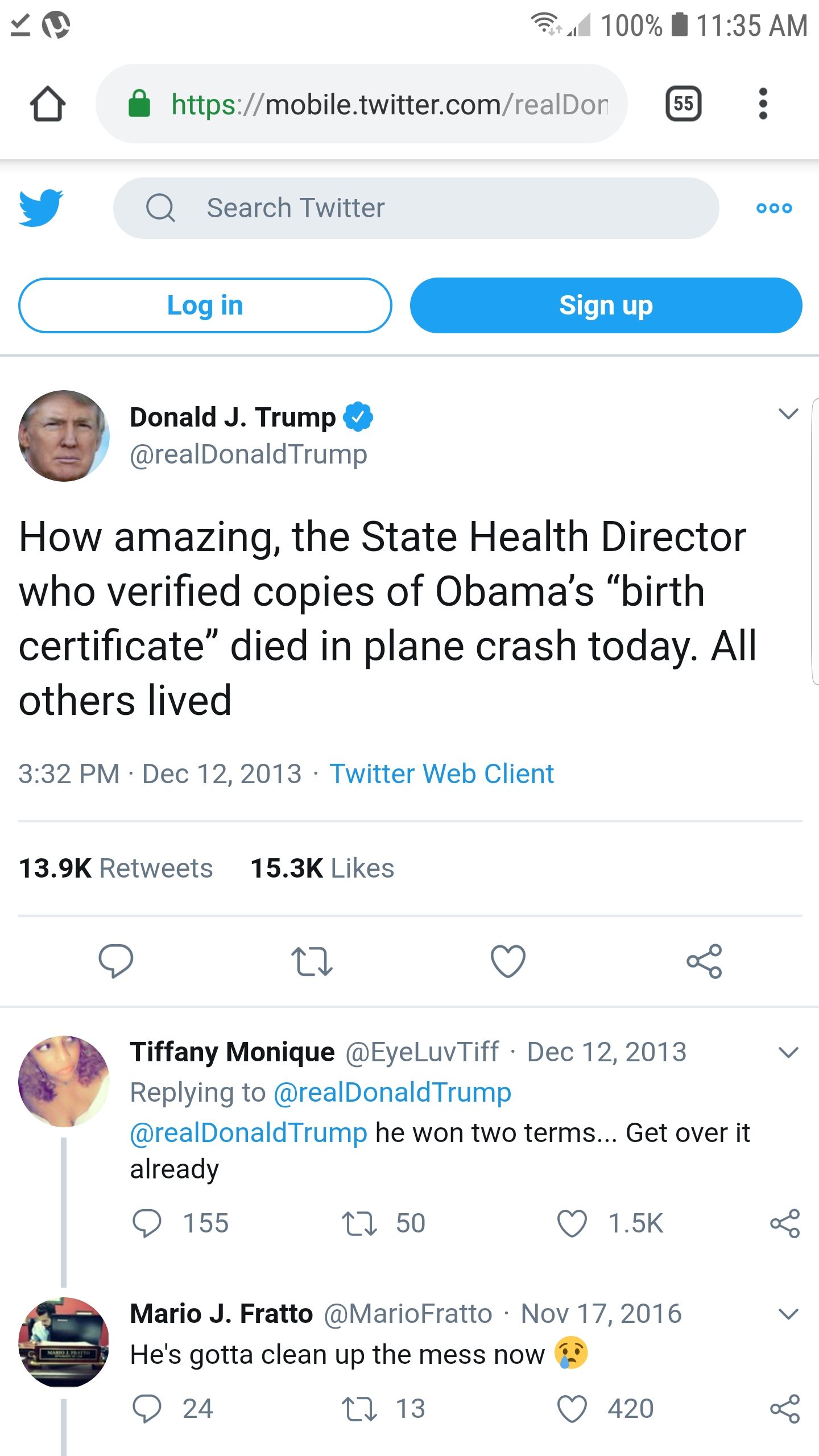Retweet the main tweet
The height and width of the screenshot is (1456, 819).
pyautogui.click(x=312, y=961)
